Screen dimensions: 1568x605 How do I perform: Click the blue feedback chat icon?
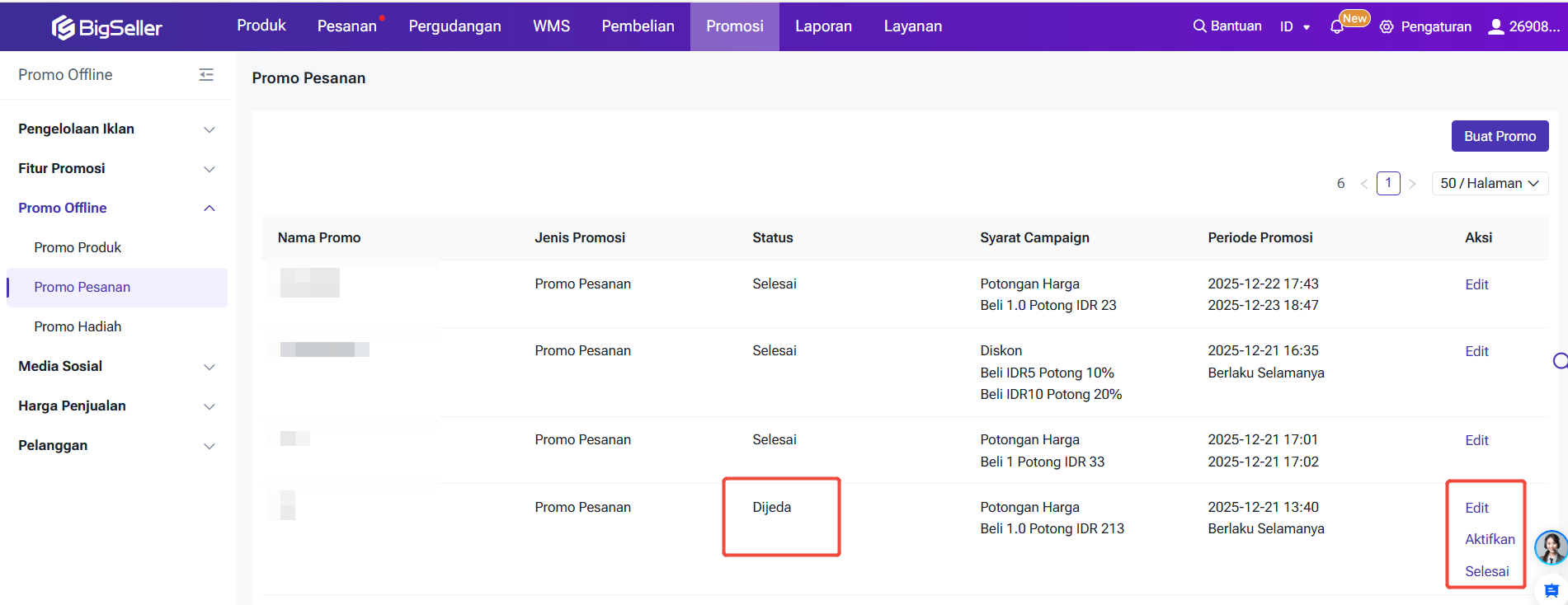[x=1552, y=590]
